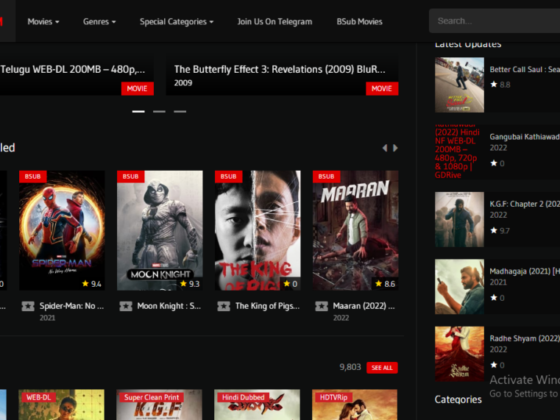The image size is (560, 420).
Task: Open The Butterfly Effect 3 slider title
Action: [x=280, y=69]
